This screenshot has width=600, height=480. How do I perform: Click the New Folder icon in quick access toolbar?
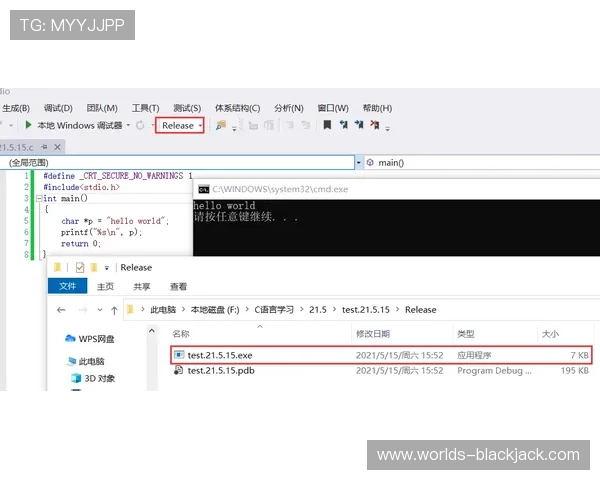pyautogui.click(x=94, y=267)
